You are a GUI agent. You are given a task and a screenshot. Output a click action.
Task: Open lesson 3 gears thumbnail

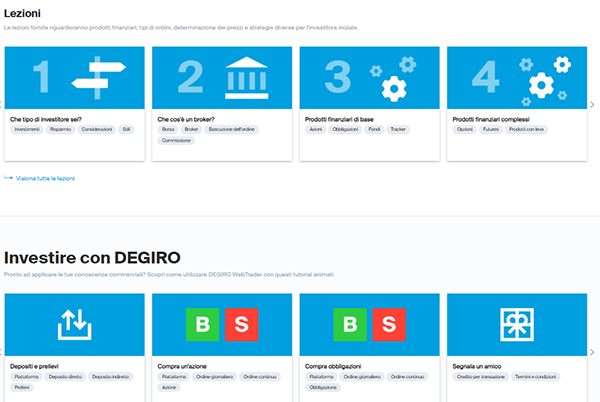[x=370, y=78]
